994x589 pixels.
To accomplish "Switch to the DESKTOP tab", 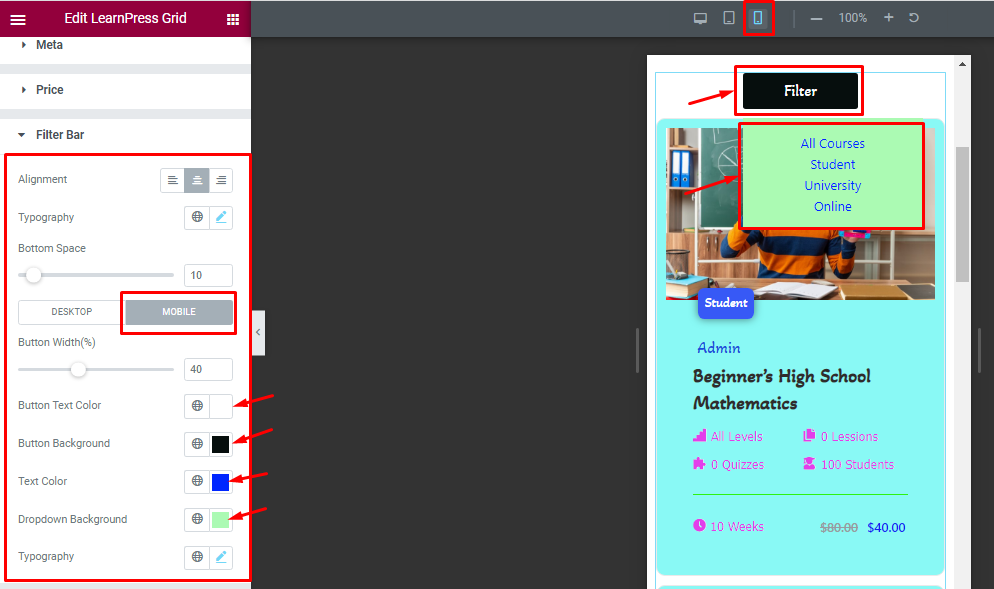I will (x=72, y=312).
